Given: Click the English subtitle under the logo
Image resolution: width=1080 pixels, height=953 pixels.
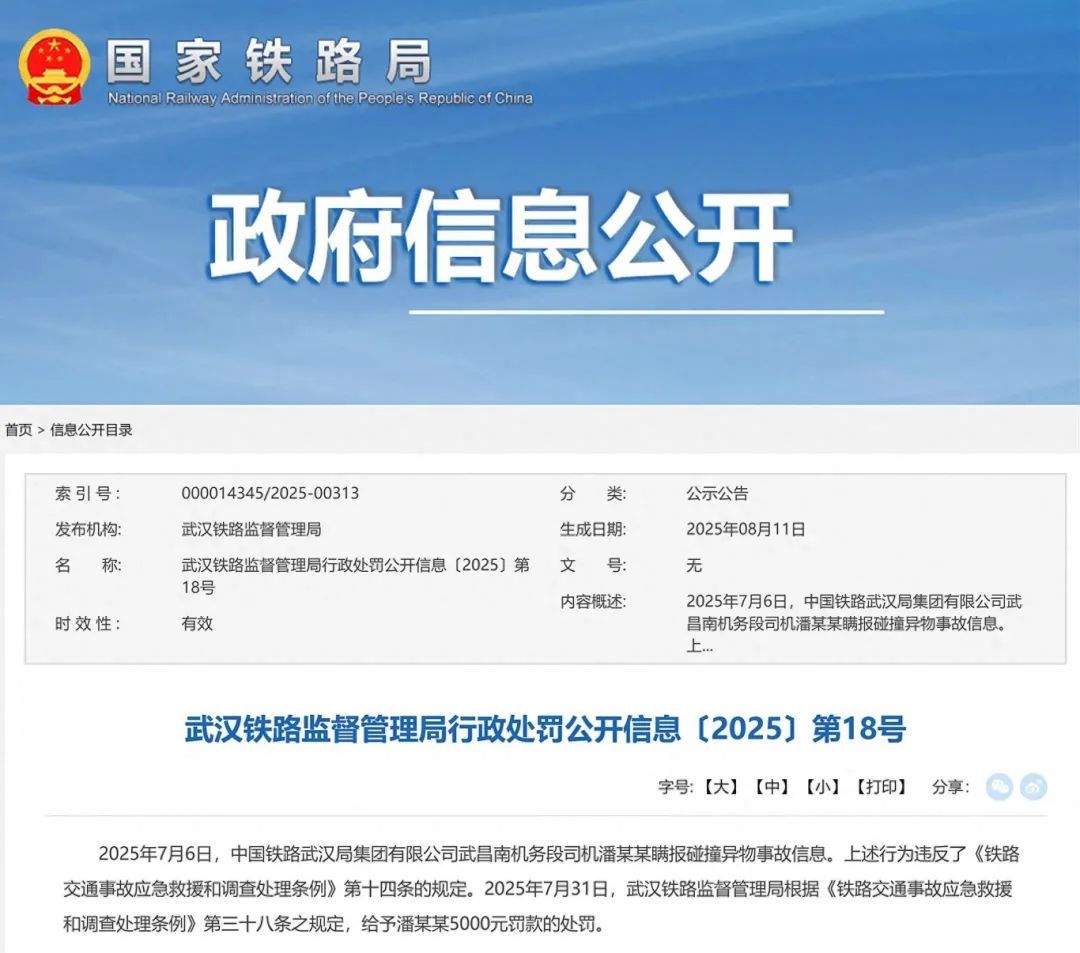Looking at the screenshot, I should [x=320, y=98].
